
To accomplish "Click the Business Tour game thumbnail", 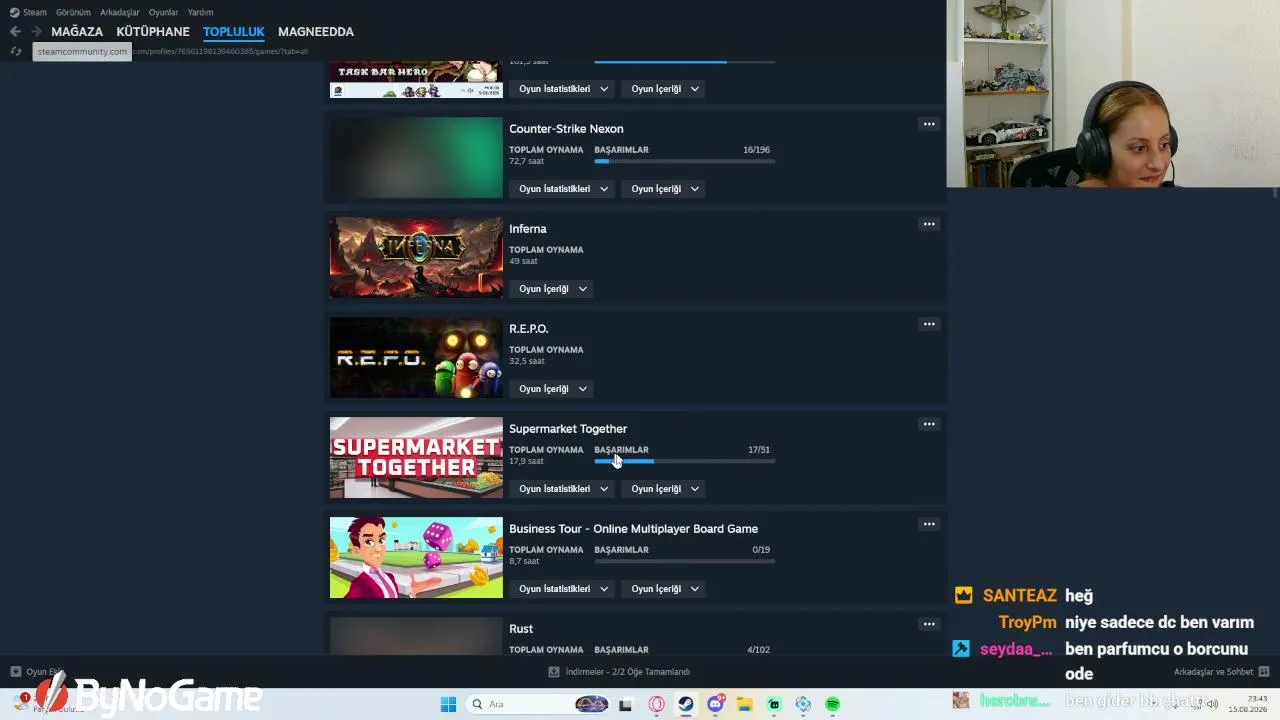I will [416, 558].
